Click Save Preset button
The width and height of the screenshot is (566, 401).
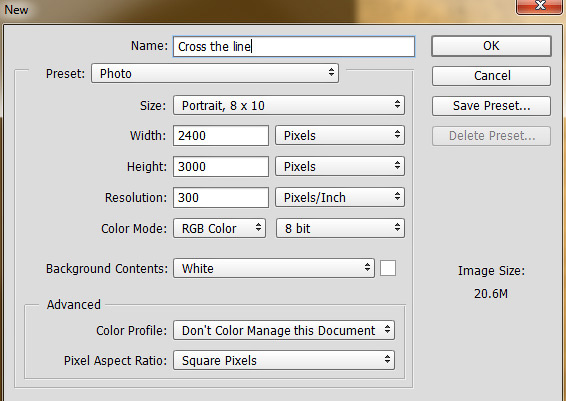(x=491, y=106)
